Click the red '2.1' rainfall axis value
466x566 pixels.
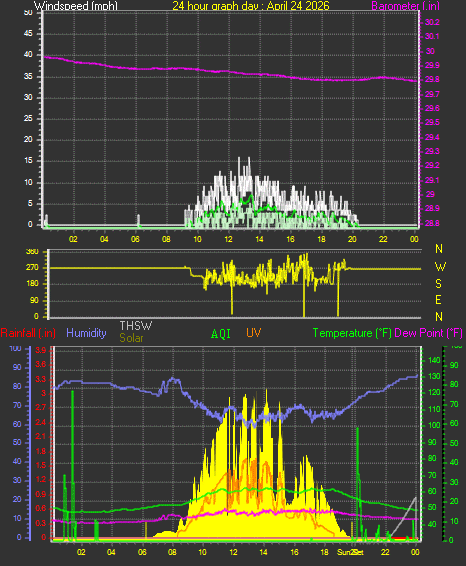point(41,437)
